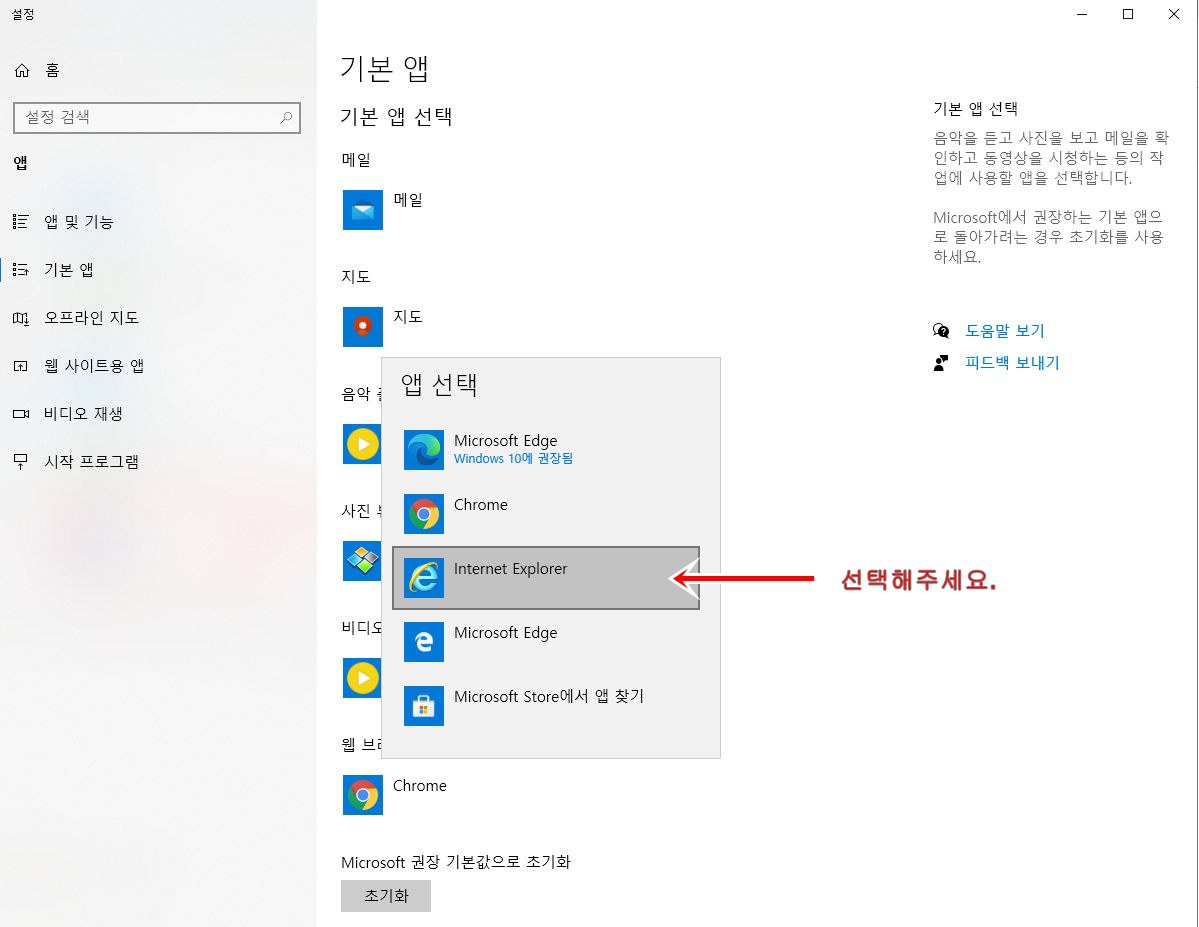1199x927 pixels.
Task: Click the '설정 검색' search field
Action: click(x=157, y=118)
